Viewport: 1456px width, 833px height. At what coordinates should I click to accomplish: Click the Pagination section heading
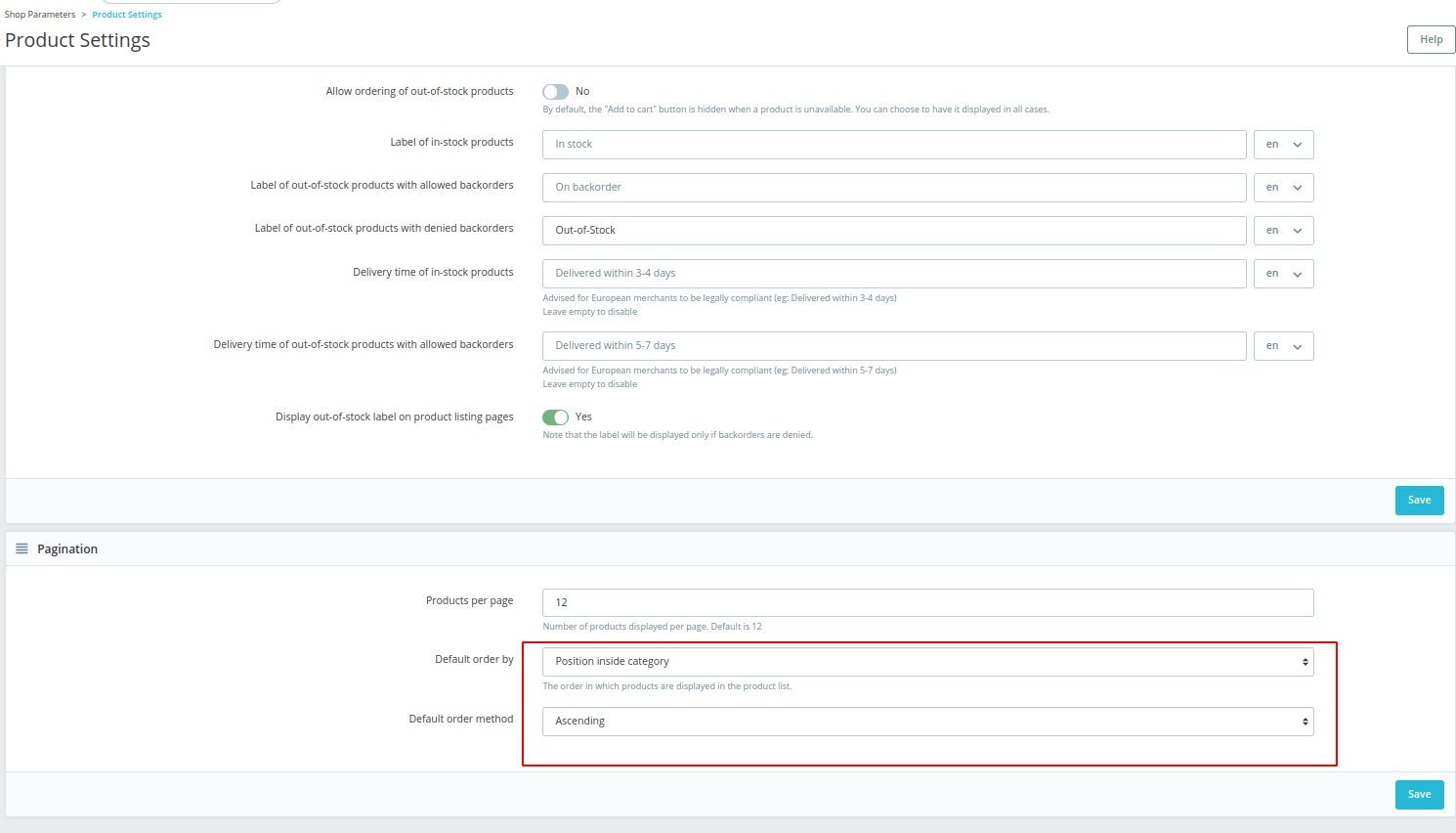(x=67, y=548)
